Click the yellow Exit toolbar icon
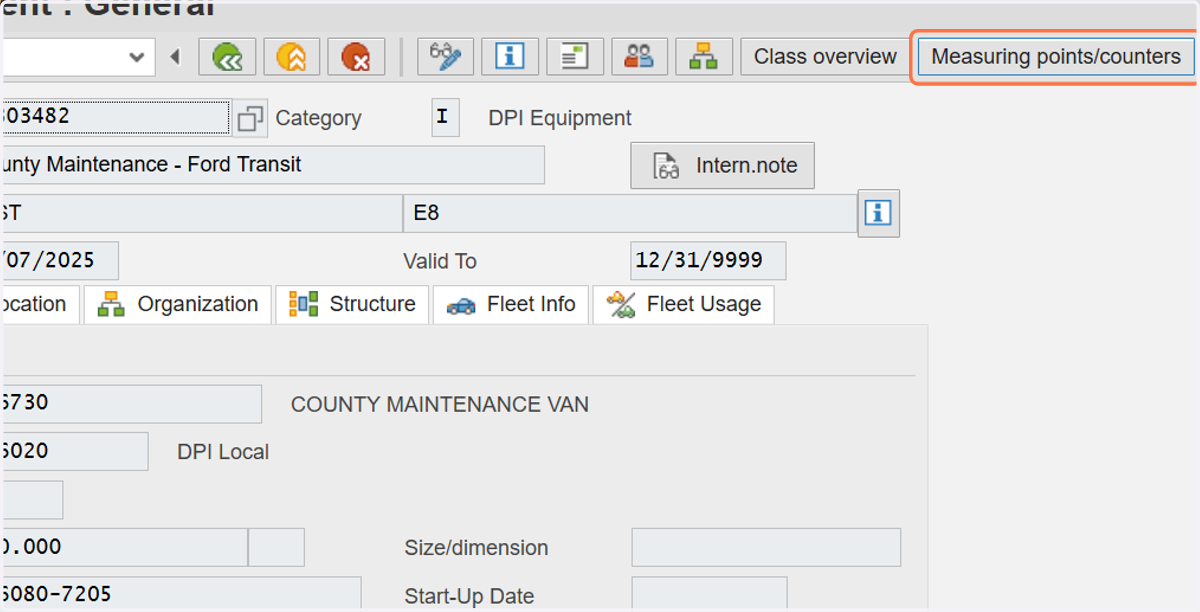Viewport: 1200px width, 612px height. point(291,57)
